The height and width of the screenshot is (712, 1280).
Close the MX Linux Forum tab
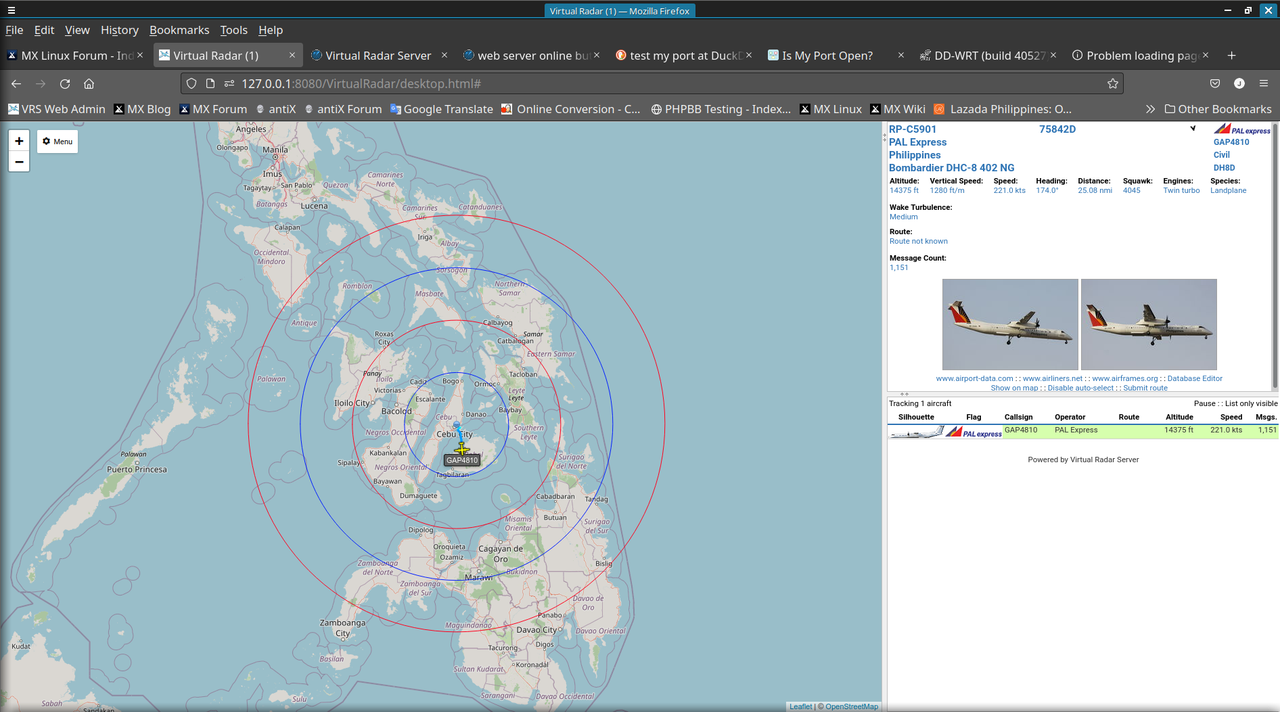(140, 56)
